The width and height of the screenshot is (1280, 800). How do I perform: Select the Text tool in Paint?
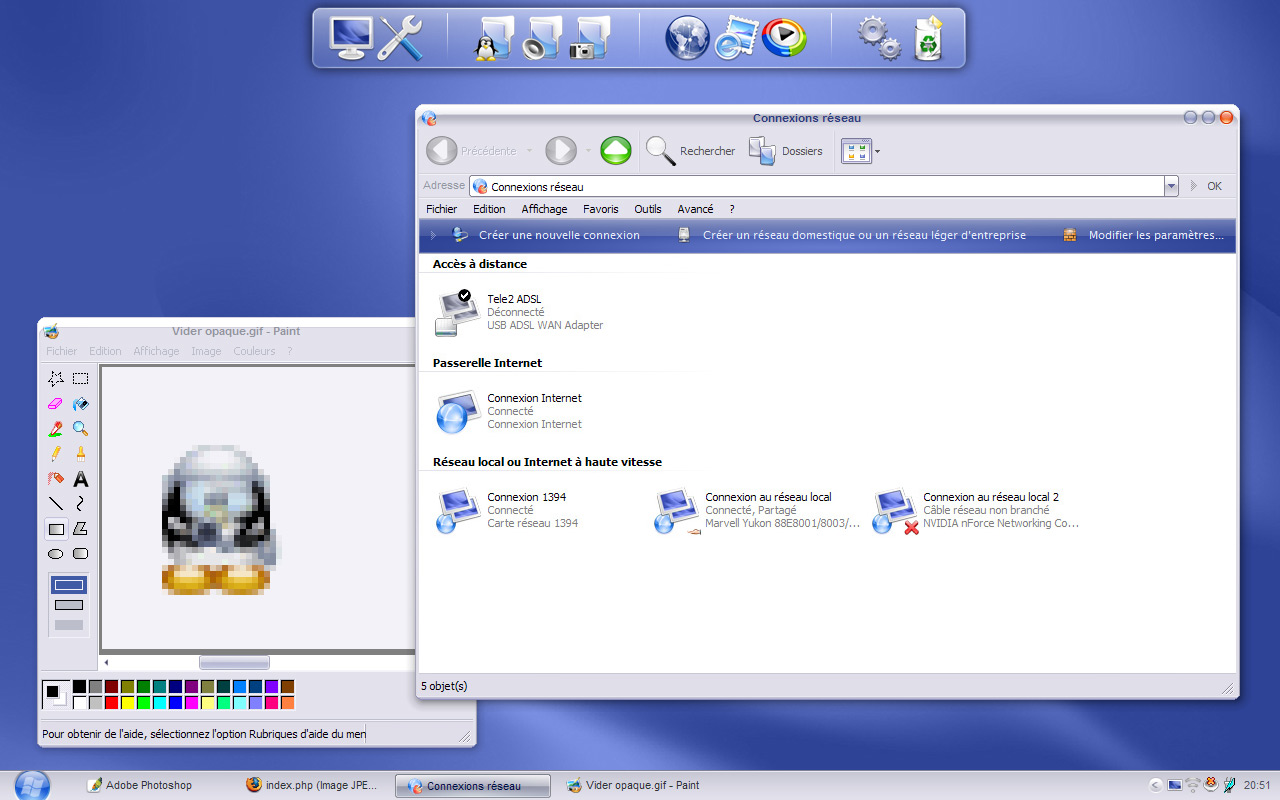(x=80, y=479)
